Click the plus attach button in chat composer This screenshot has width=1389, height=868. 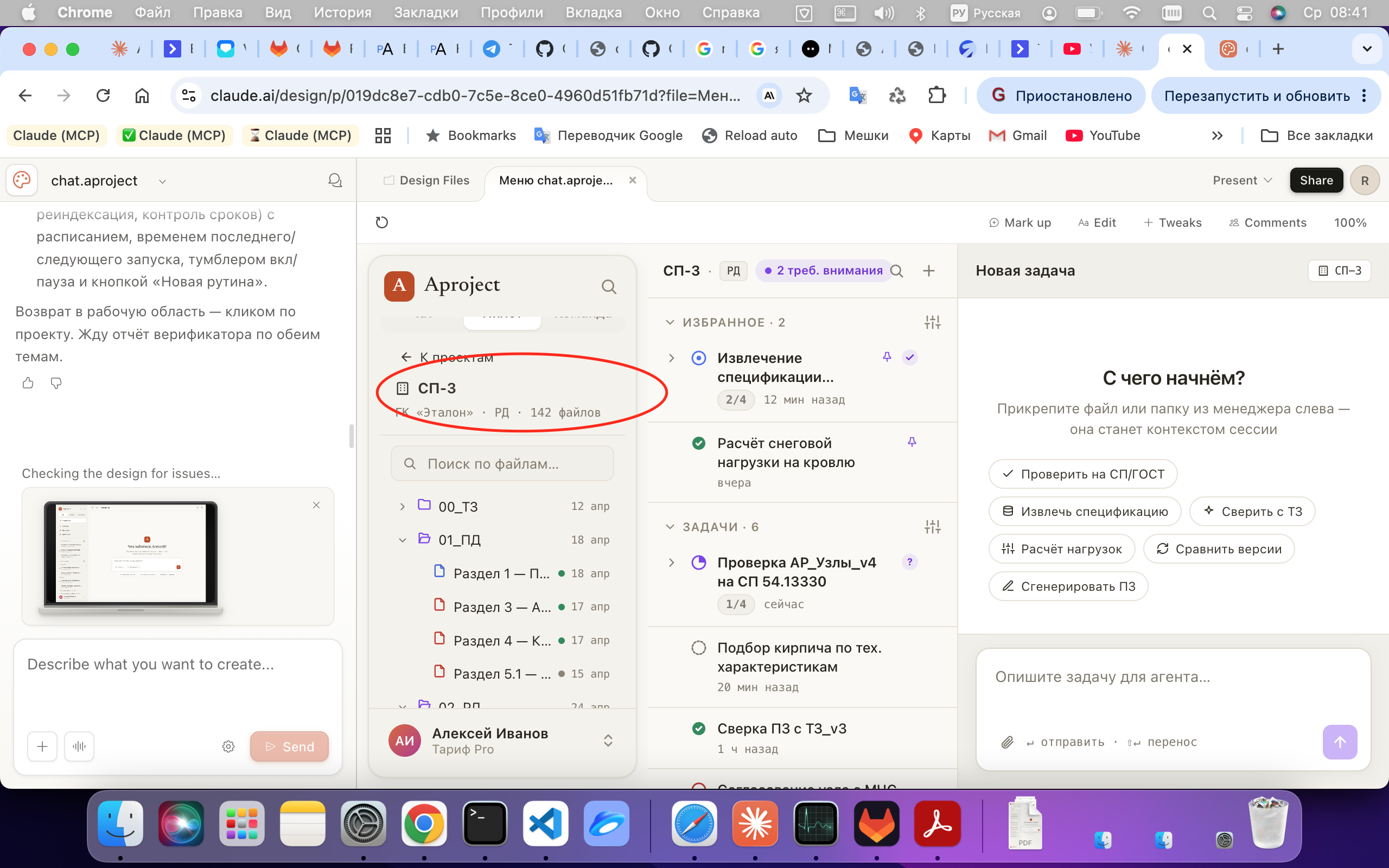(x=42, y=746)
